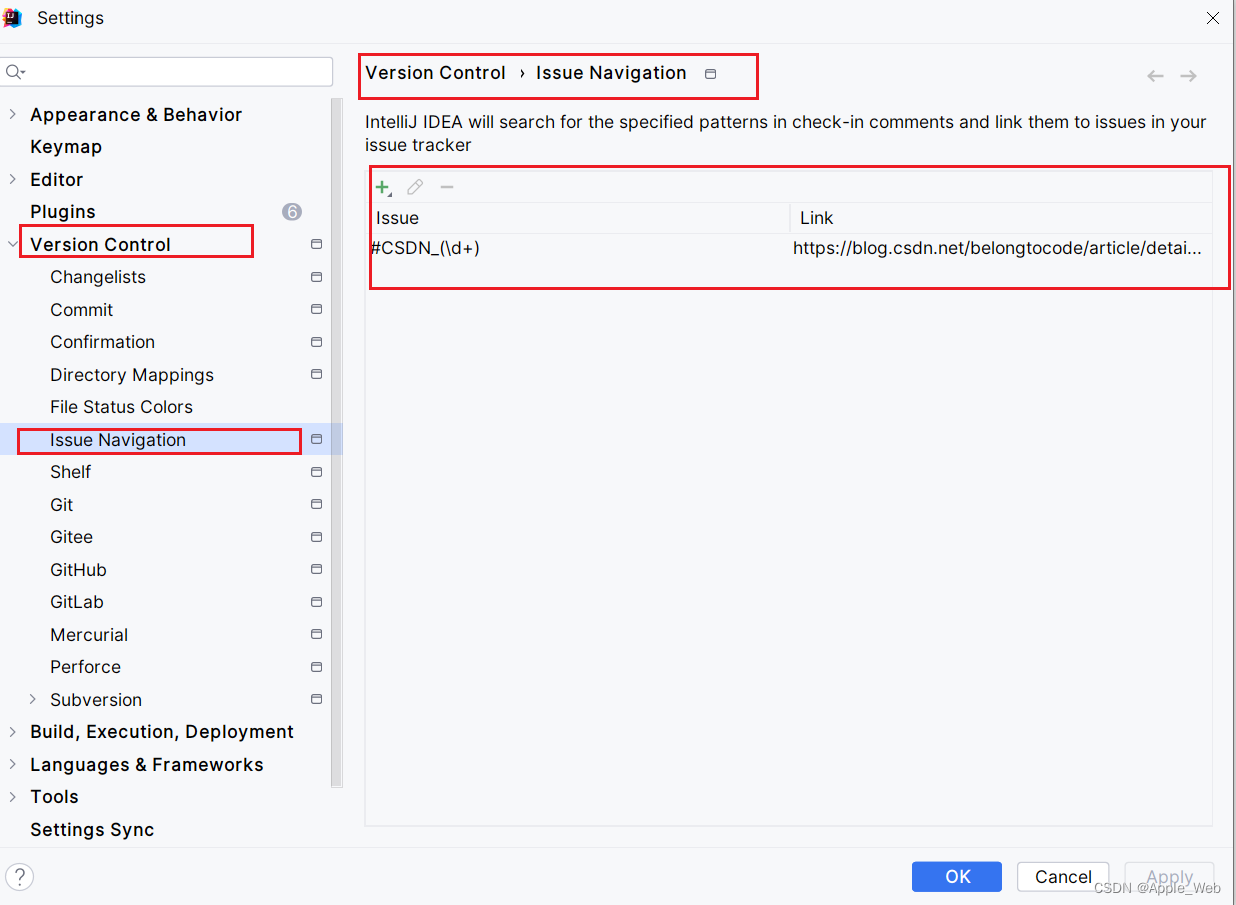Screen dimensions: 1236x905
Task: Click project-level icon on Changelists row
Action: [x=317, y=277]
